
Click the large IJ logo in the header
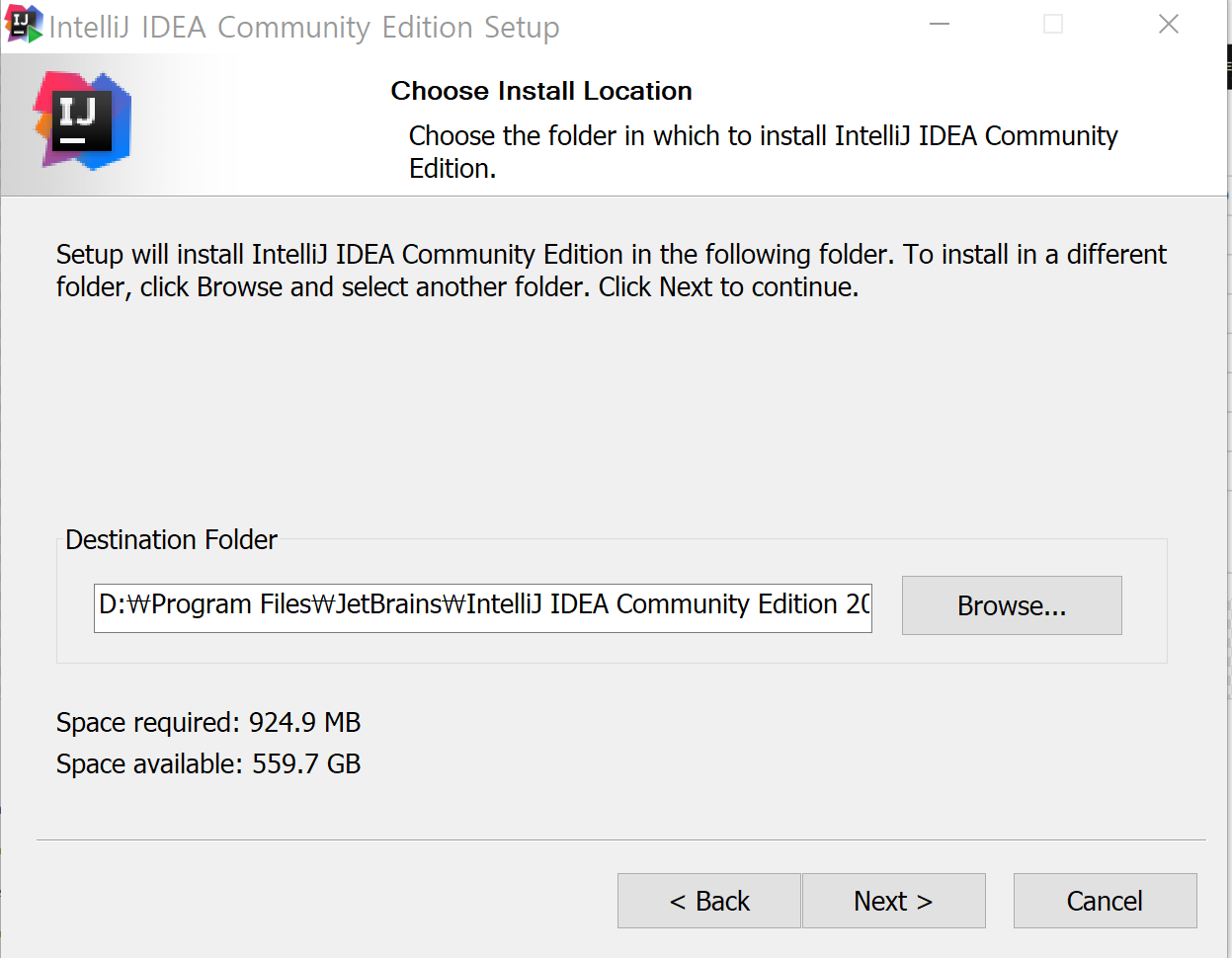click(x=83, y=120)
